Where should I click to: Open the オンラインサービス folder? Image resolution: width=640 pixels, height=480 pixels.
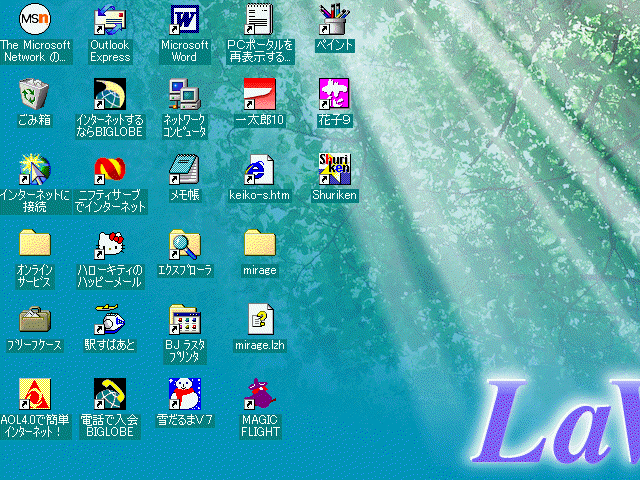(x=35, y=243)
